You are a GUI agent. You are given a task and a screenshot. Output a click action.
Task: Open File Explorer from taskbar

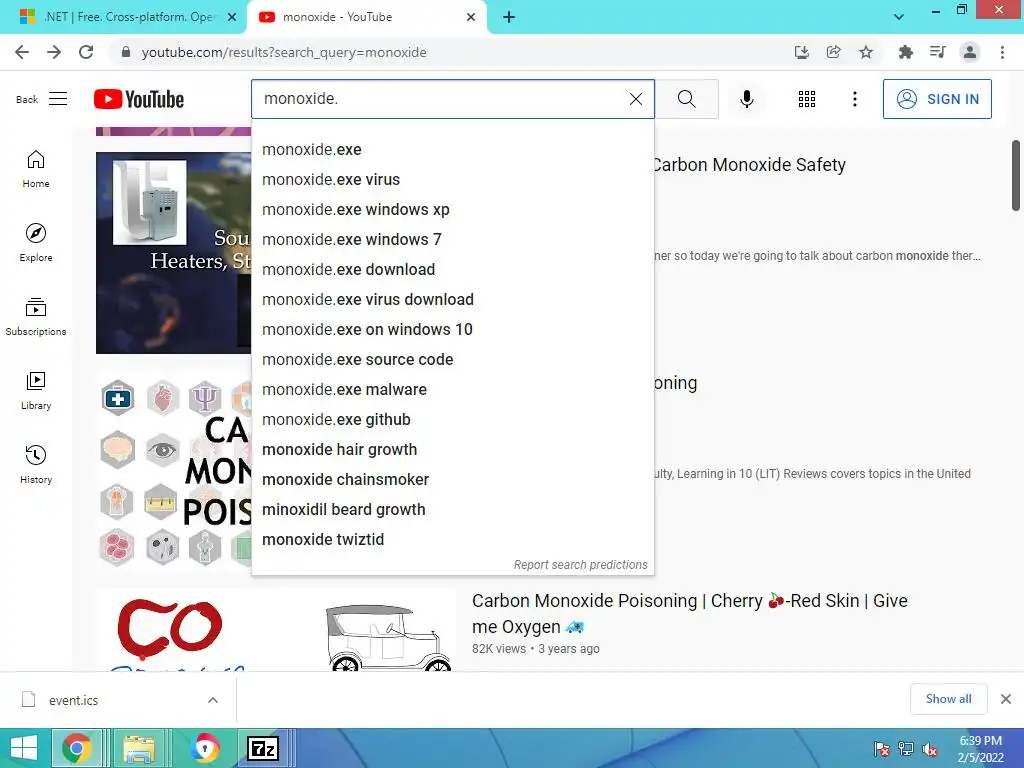(139, 748)
